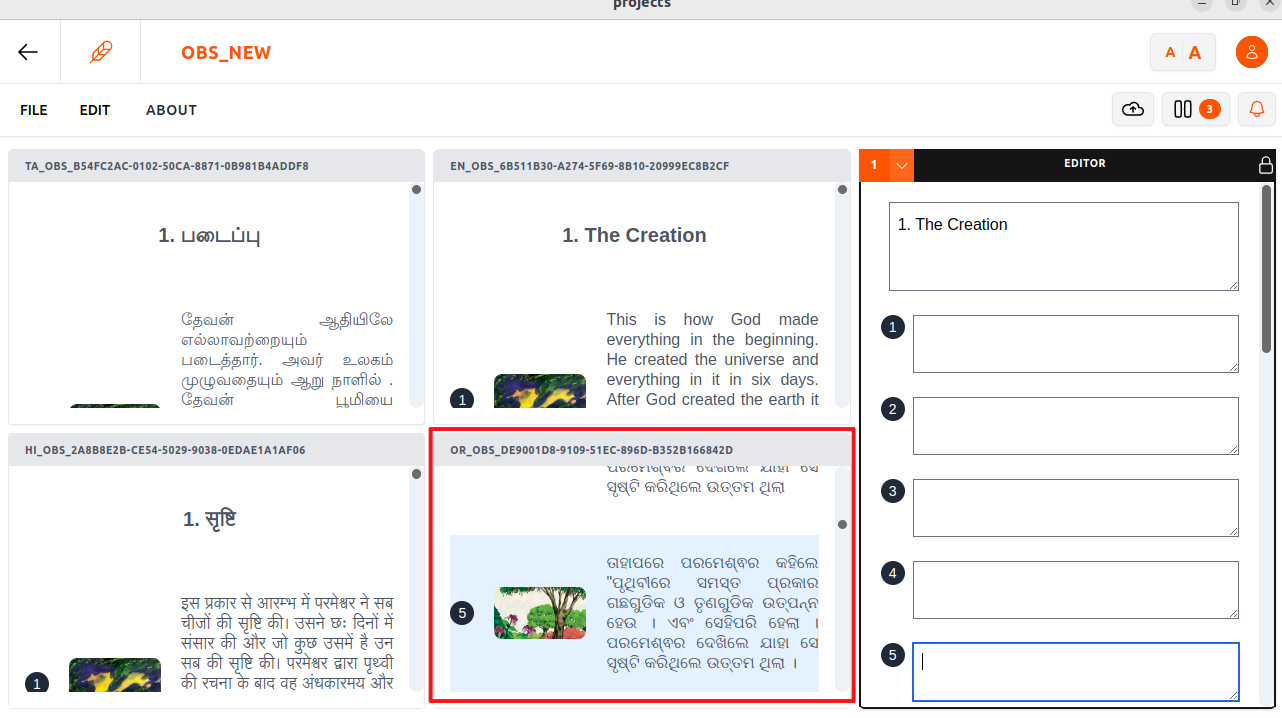This screenshot has height=718, width=1282.
Task: Toggle scroll sync dot on TA_OBS pane
Action: [x=416, y=188]
